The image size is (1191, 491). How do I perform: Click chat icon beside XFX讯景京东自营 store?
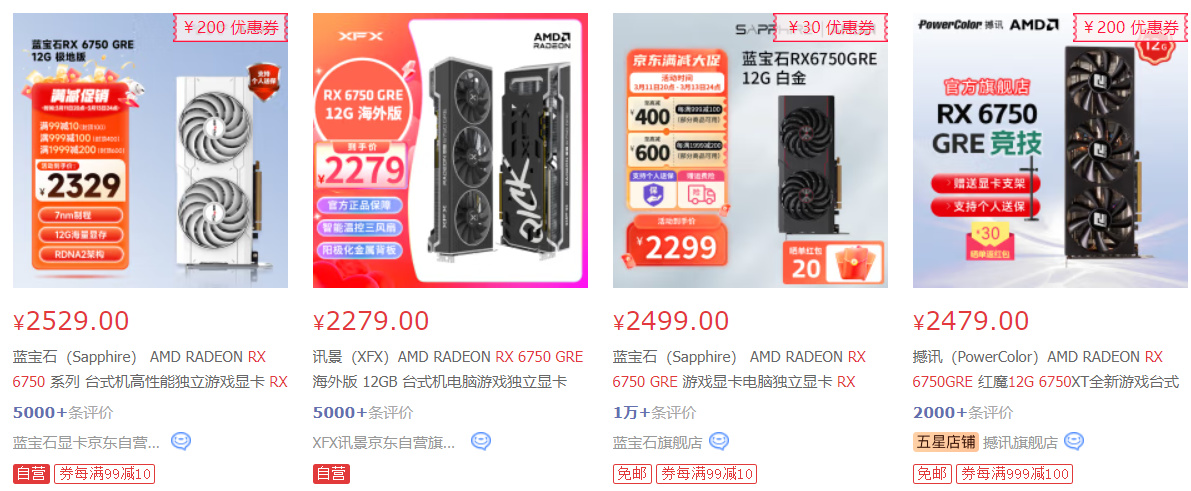(x=481, y=442)
